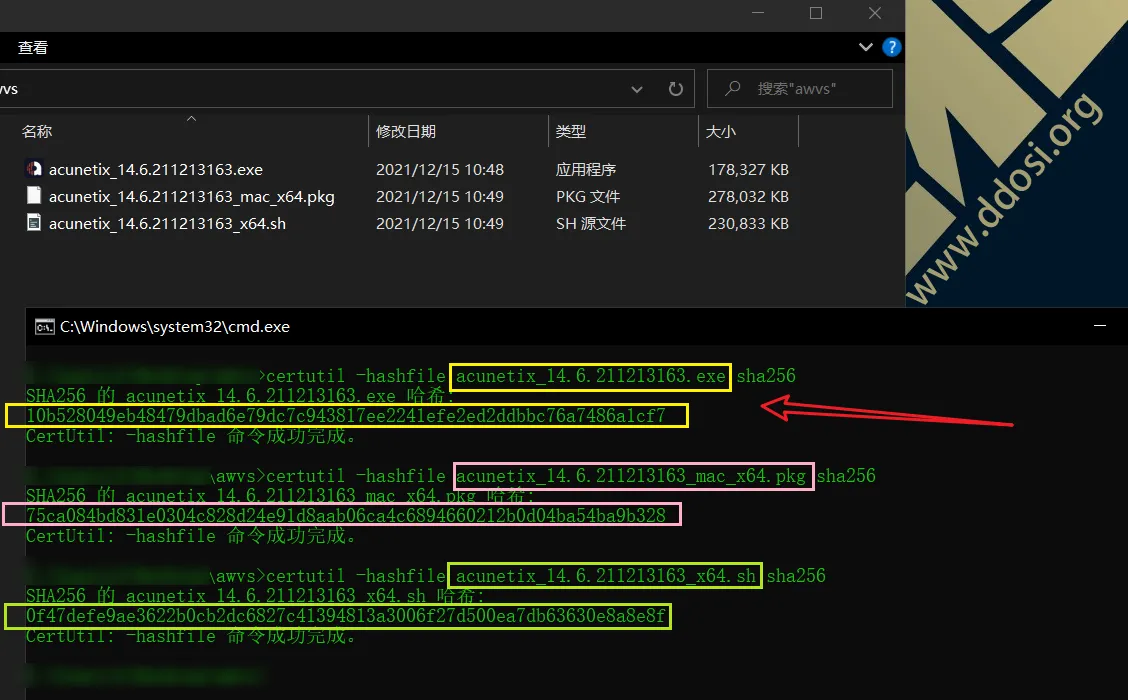This screenshot has height=700, width=1128.
Task: Click the PKG 文件 type cell
Action: [x=588, y=196]
